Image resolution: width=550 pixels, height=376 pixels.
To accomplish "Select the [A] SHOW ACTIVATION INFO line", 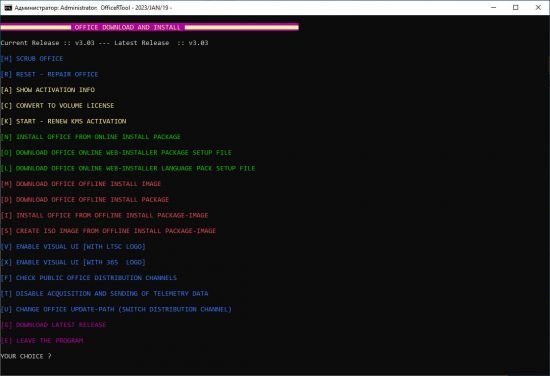I will pos(48,90).
